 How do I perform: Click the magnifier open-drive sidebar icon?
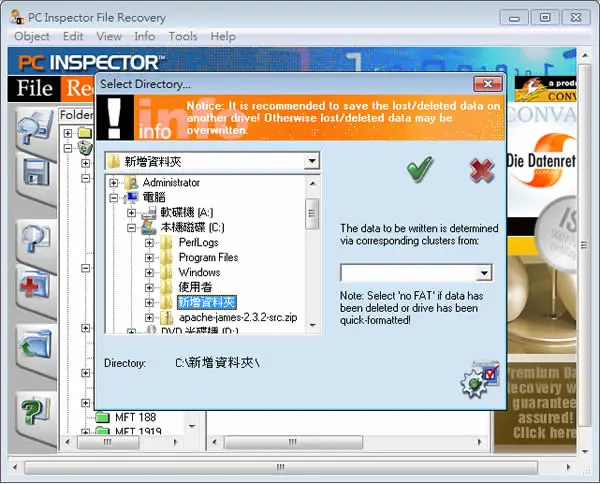click(35, 128)
